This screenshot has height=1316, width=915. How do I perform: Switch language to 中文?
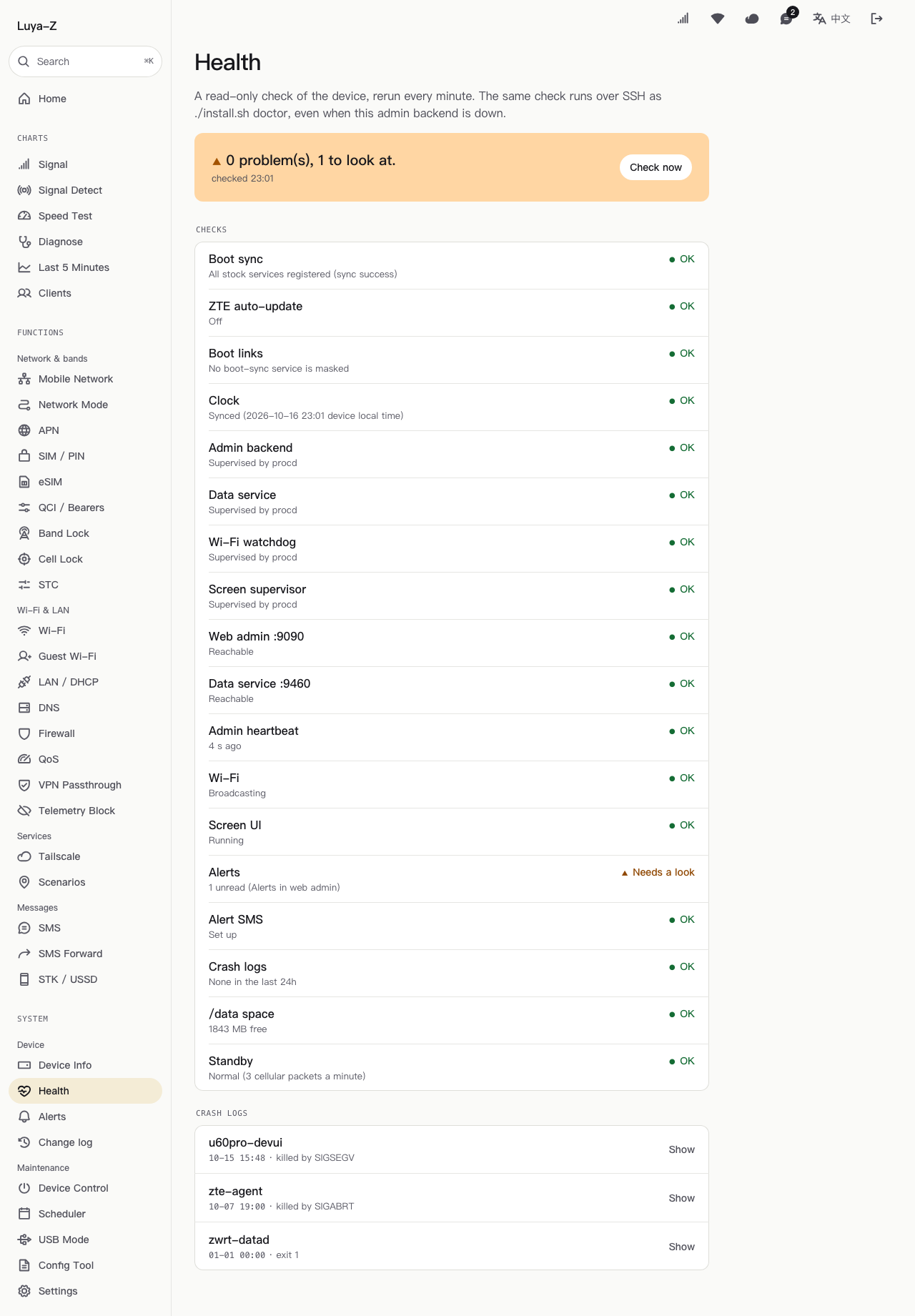[831, 19]
